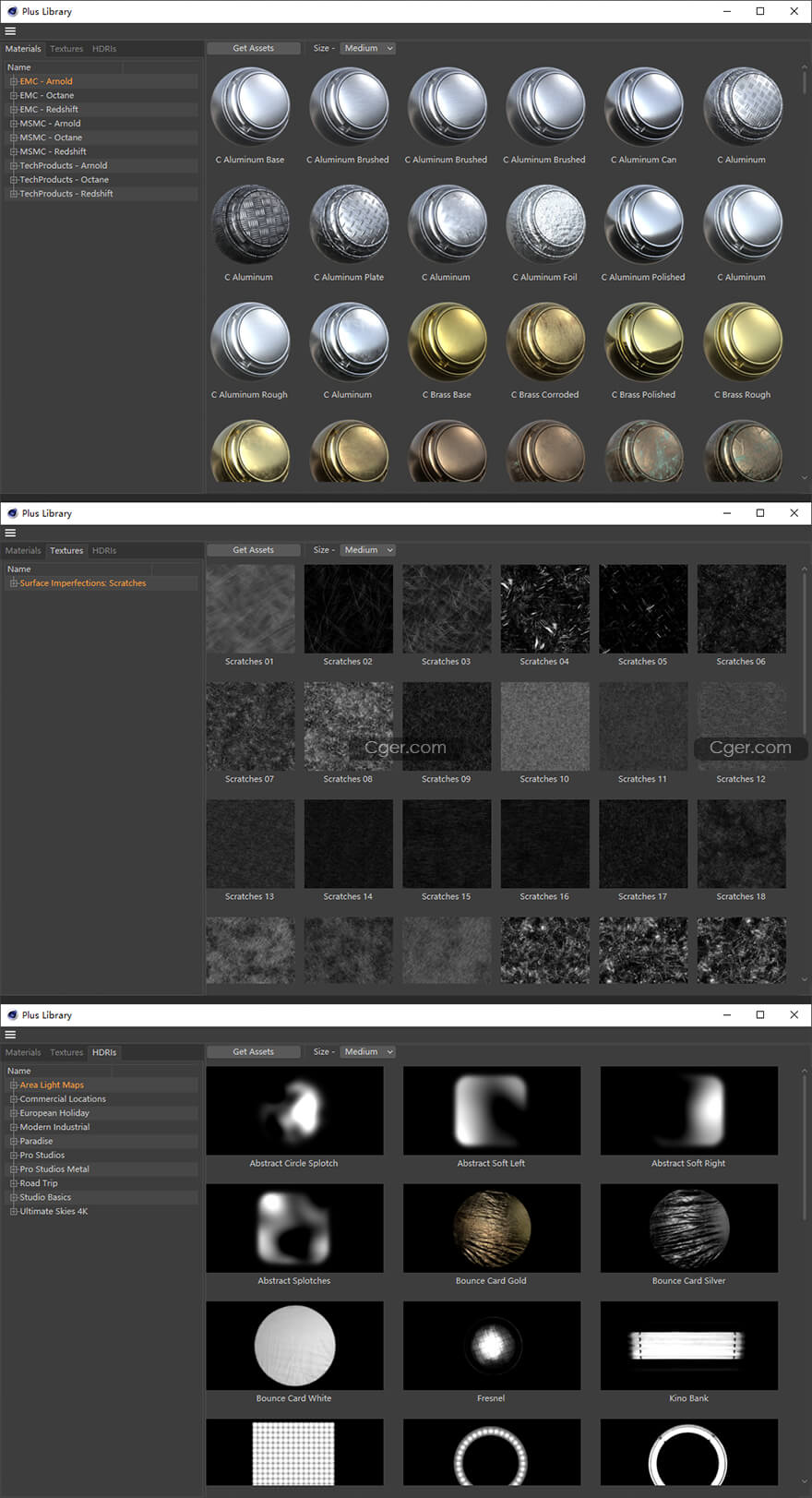Expand EMC - Octane tree node

[14, 95]
